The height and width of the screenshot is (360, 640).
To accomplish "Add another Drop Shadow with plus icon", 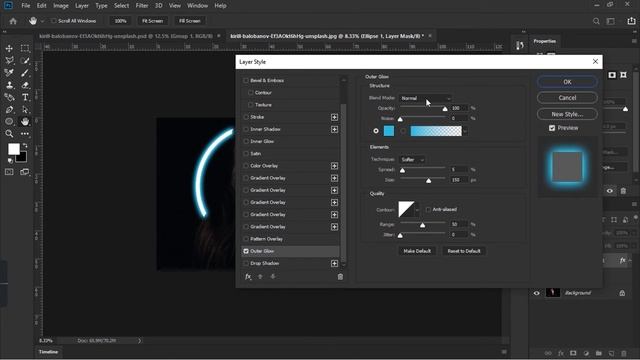I will (334, 263).
